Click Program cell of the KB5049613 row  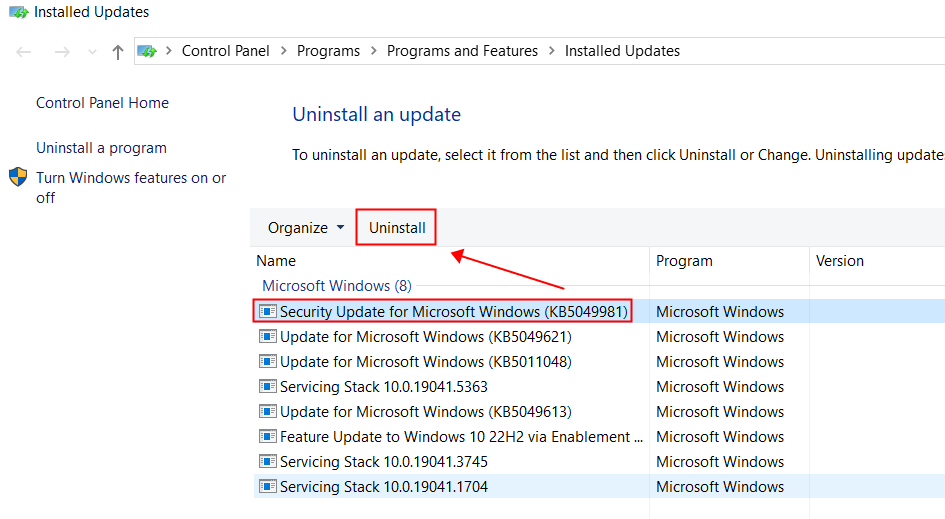720,412
